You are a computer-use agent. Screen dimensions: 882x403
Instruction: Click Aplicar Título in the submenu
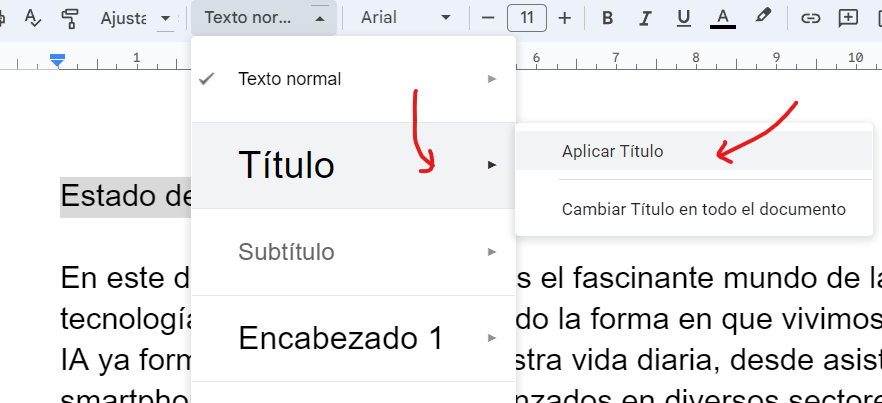pyautogui.click(x=613, y=152)
